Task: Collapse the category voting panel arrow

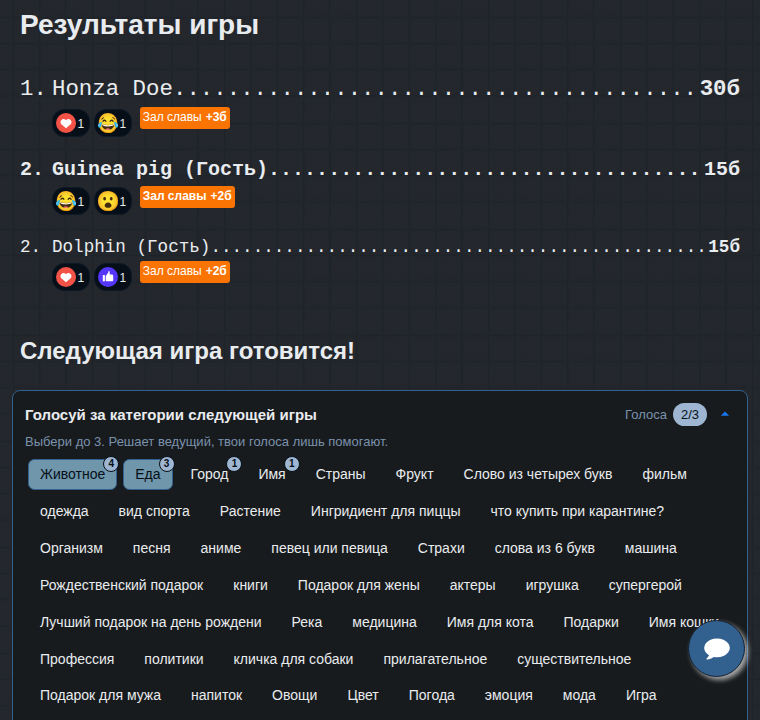Action: [x=725, y=415]
